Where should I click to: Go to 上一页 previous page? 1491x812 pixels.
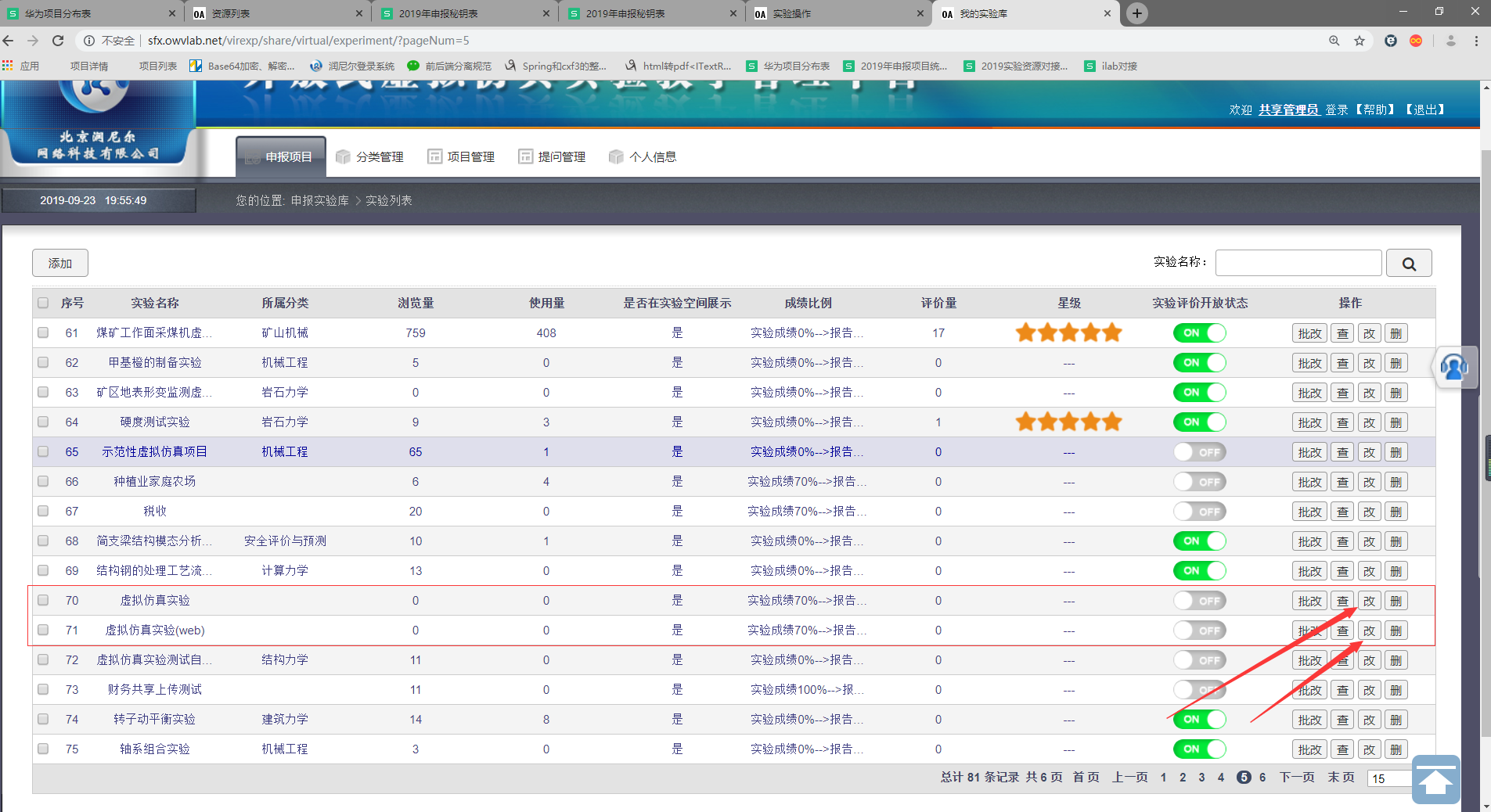click(1129, 777)
